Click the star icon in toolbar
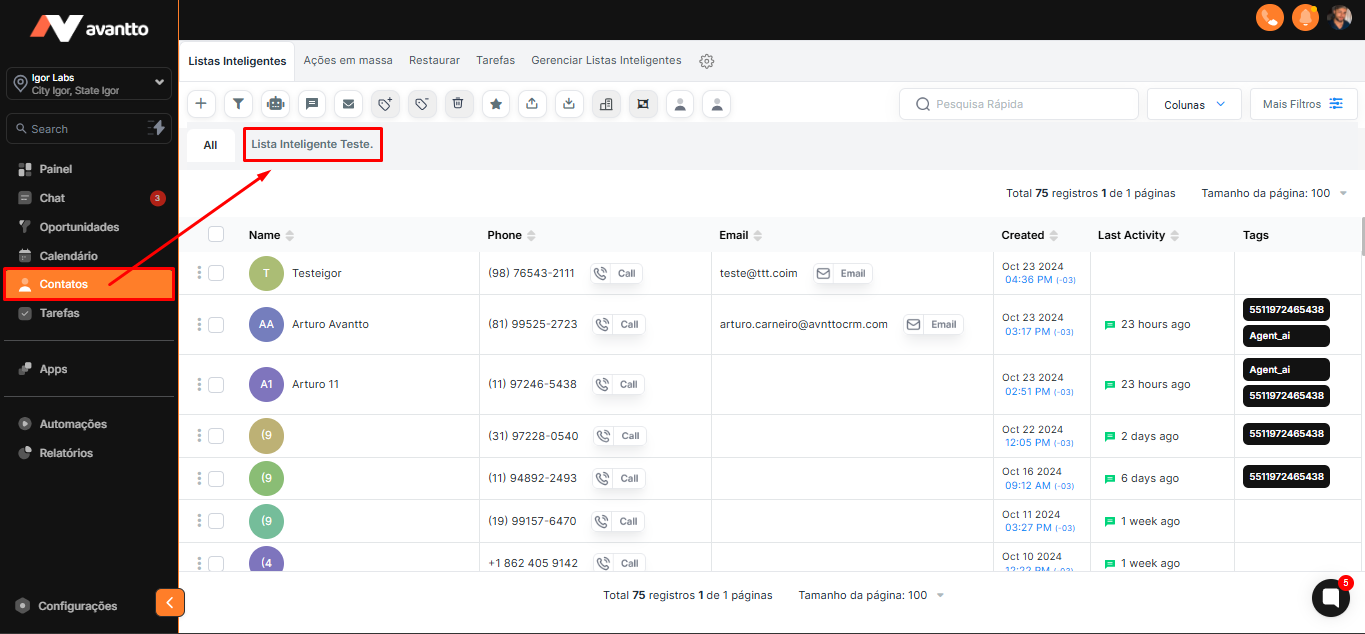The width and height of the screenshot is (1365, 634). pos(495,104)
